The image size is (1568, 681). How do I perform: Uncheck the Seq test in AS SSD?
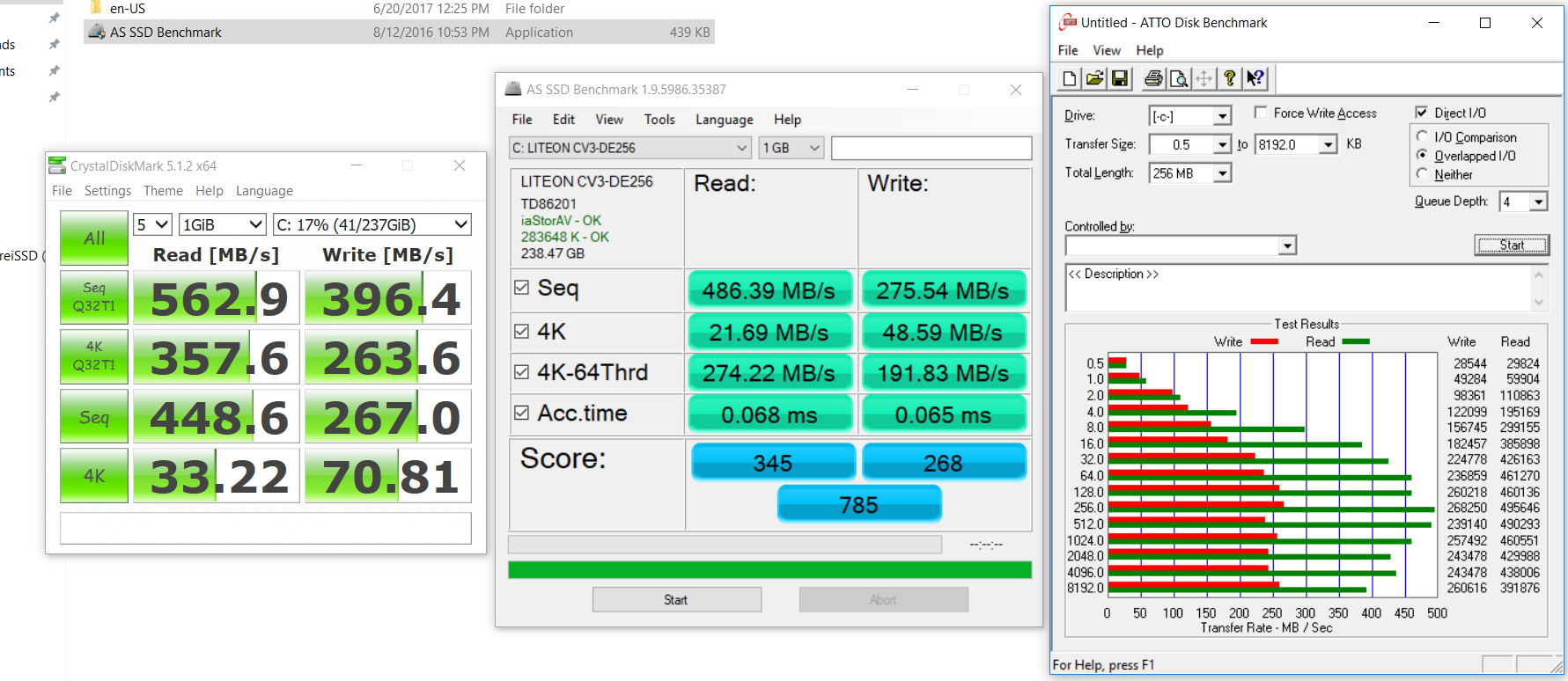click(521, 288)
